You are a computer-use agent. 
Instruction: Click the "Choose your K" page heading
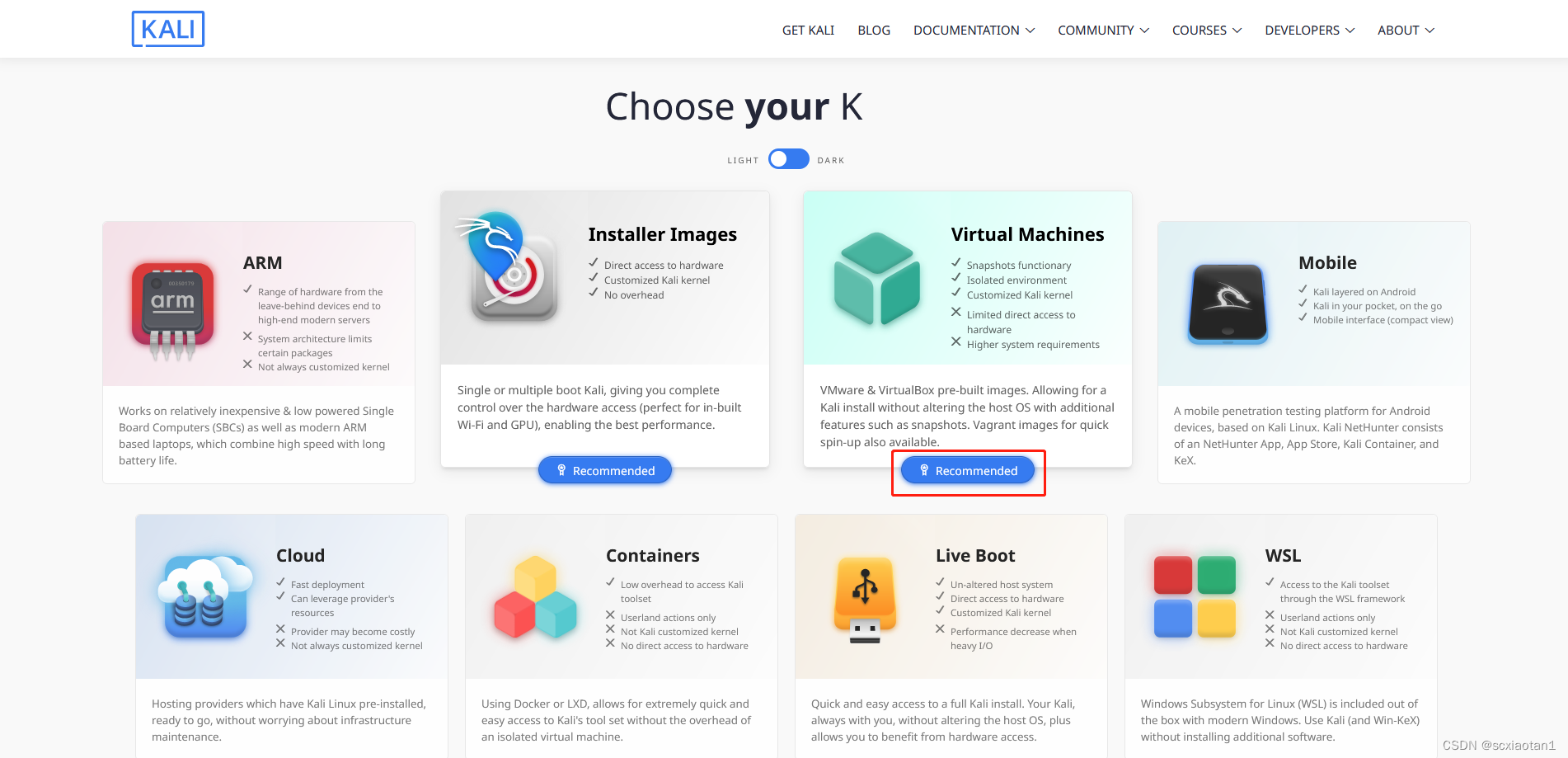[734, 107]
